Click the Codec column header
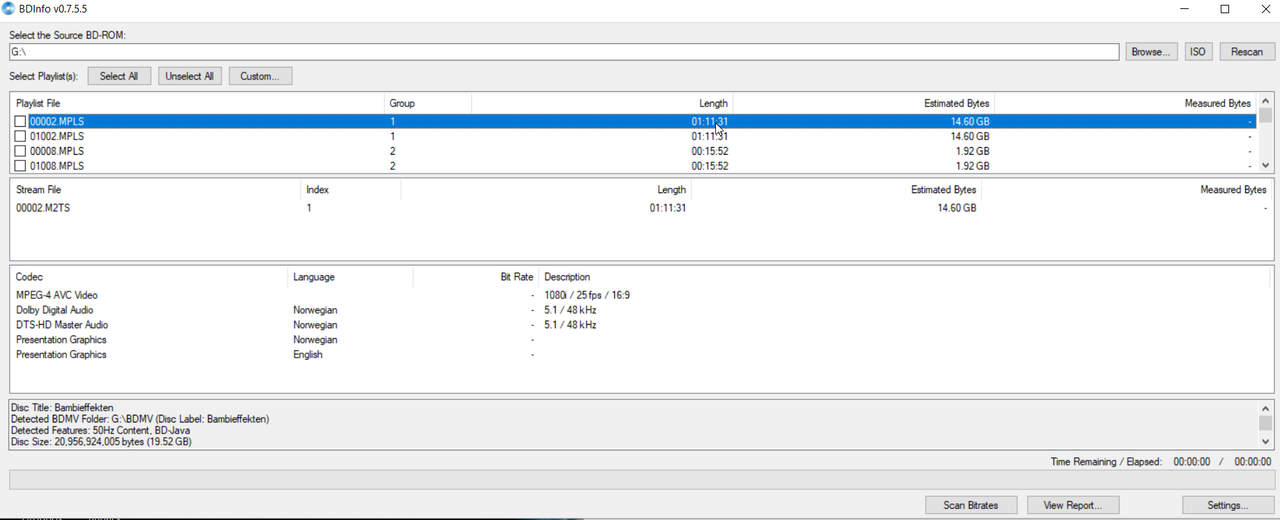The width and height of the screenshot is (1280, 520). (149, 277)
